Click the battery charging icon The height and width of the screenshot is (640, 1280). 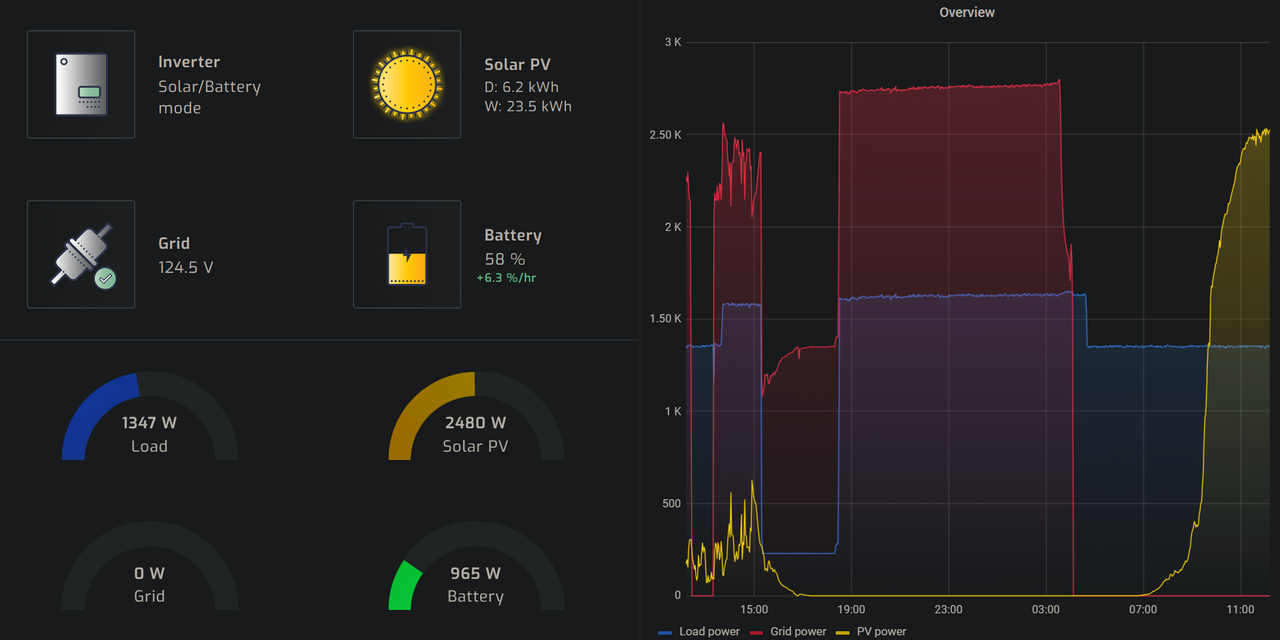(x=407, y=254)
